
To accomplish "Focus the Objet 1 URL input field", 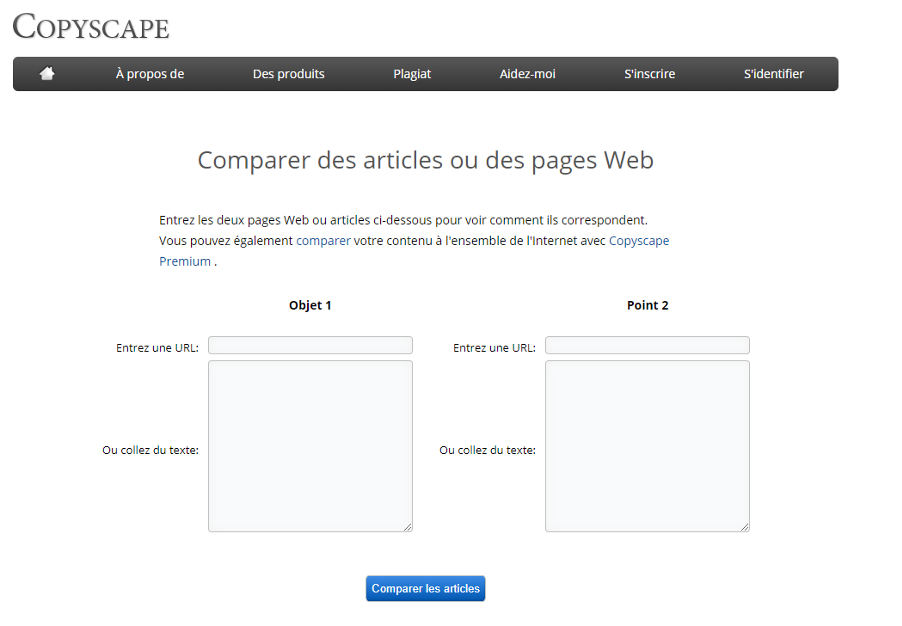I will [310, 345].
